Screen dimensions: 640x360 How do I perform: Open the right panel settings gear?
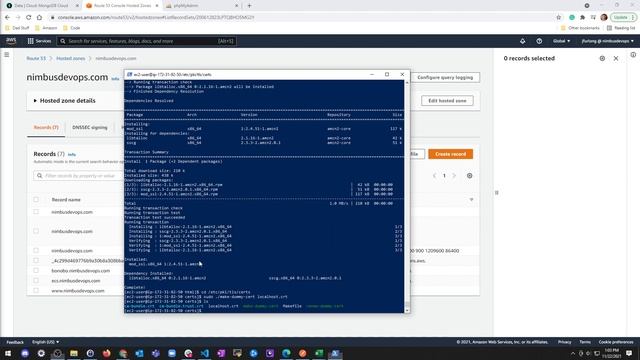pyautogui.click(x=602, y=58)
